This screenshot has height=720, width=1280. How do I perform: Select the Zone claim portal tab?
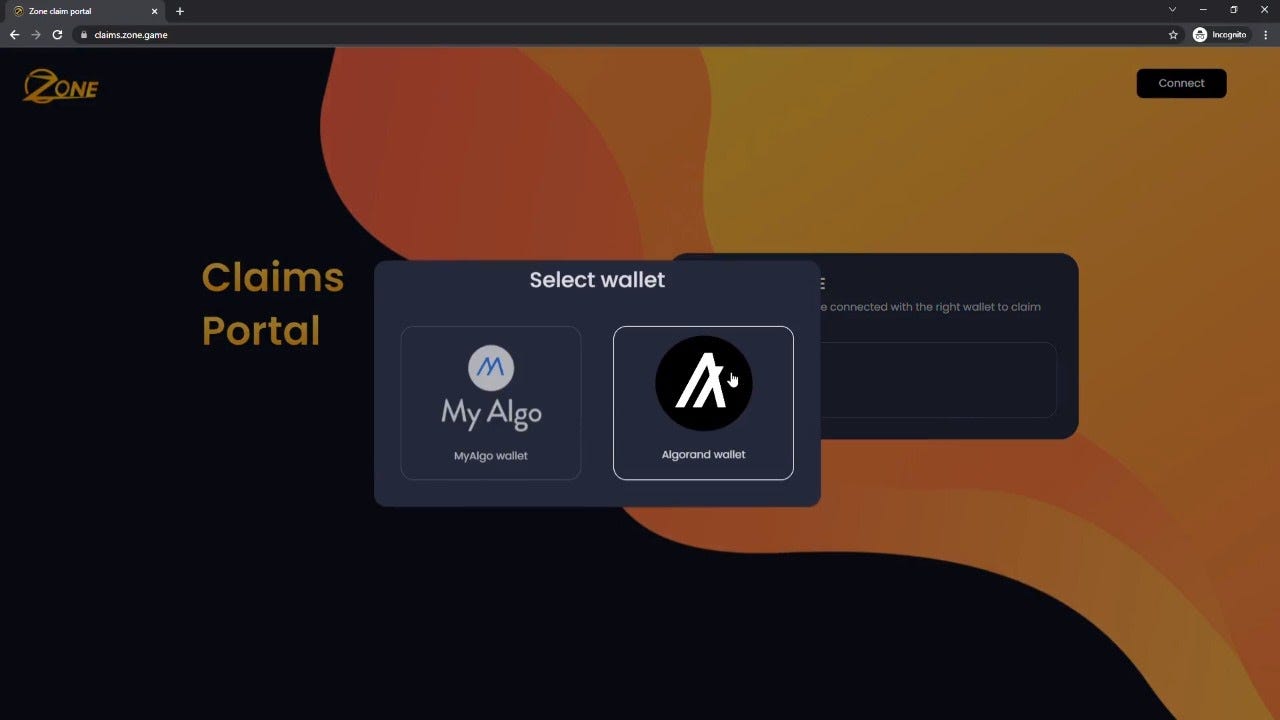(x=85, y=11)
